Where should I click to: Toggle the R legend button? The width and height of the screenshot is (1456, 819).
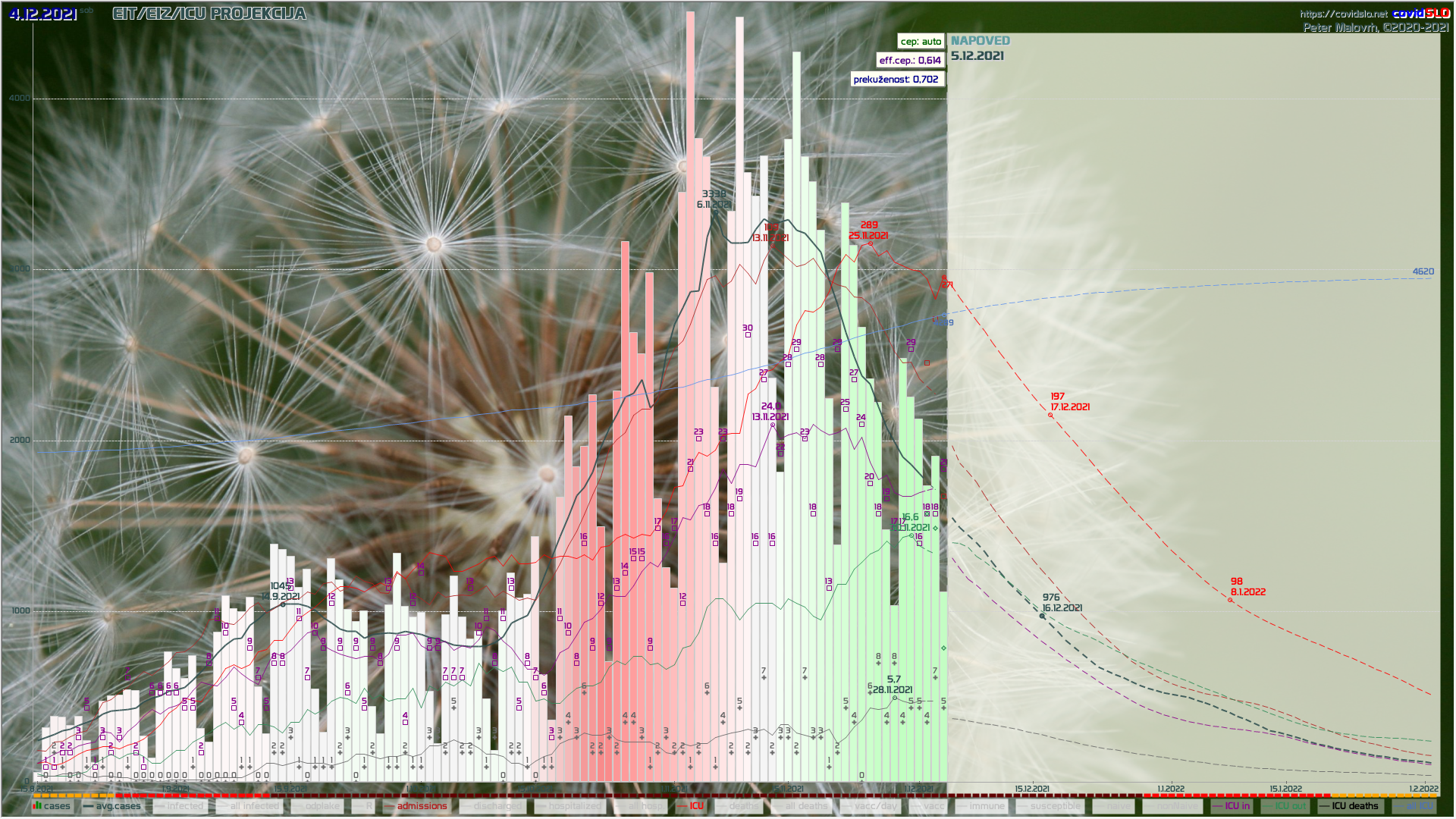[x=364, y=806]
